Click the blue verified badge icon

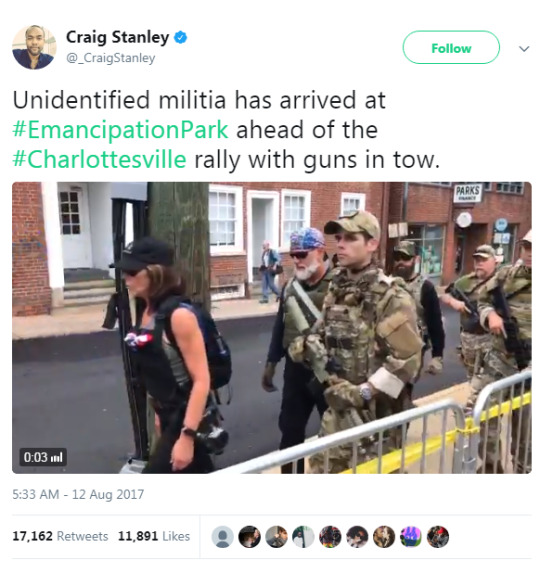pos(180,38)
